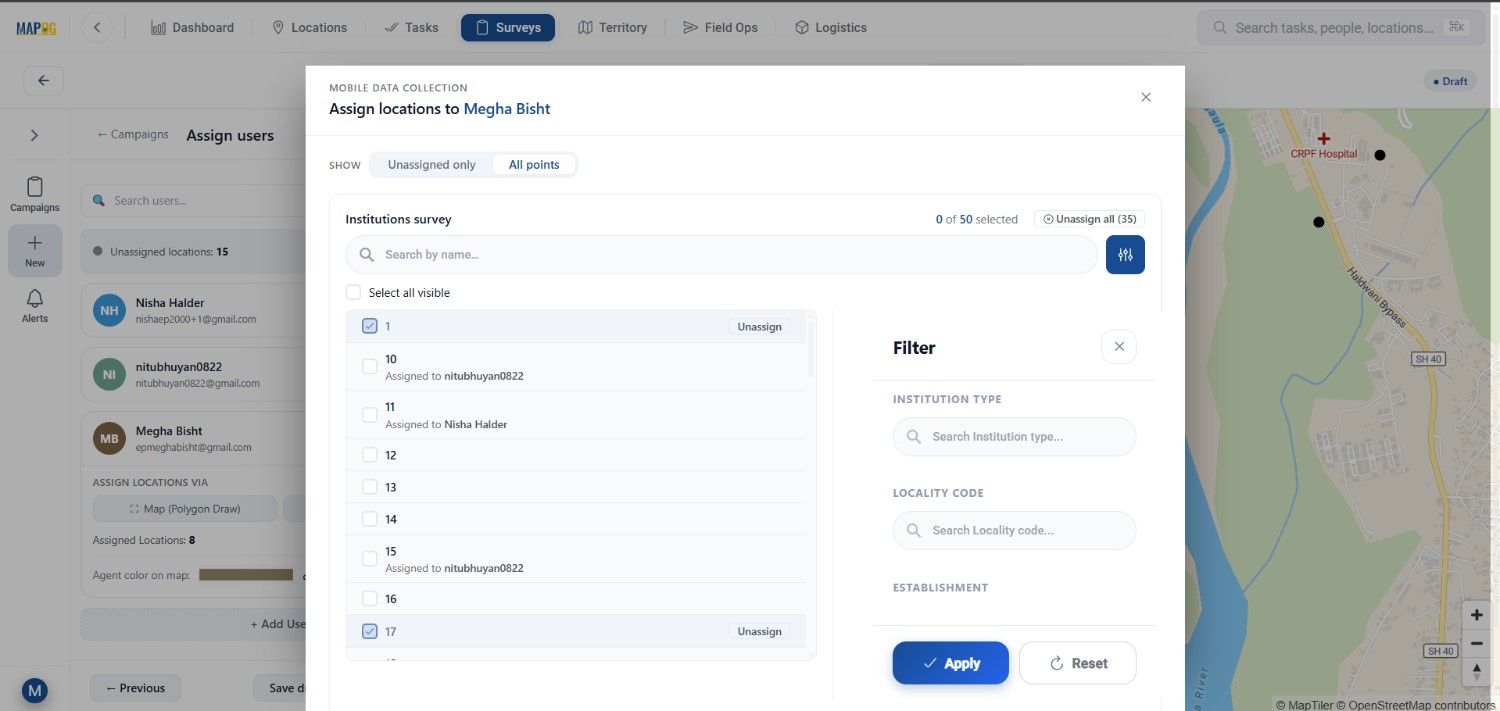Click the NI avatar for nitubhuyan0822
The height and width of the screenshot is (711, 1500).
[109, 374]
